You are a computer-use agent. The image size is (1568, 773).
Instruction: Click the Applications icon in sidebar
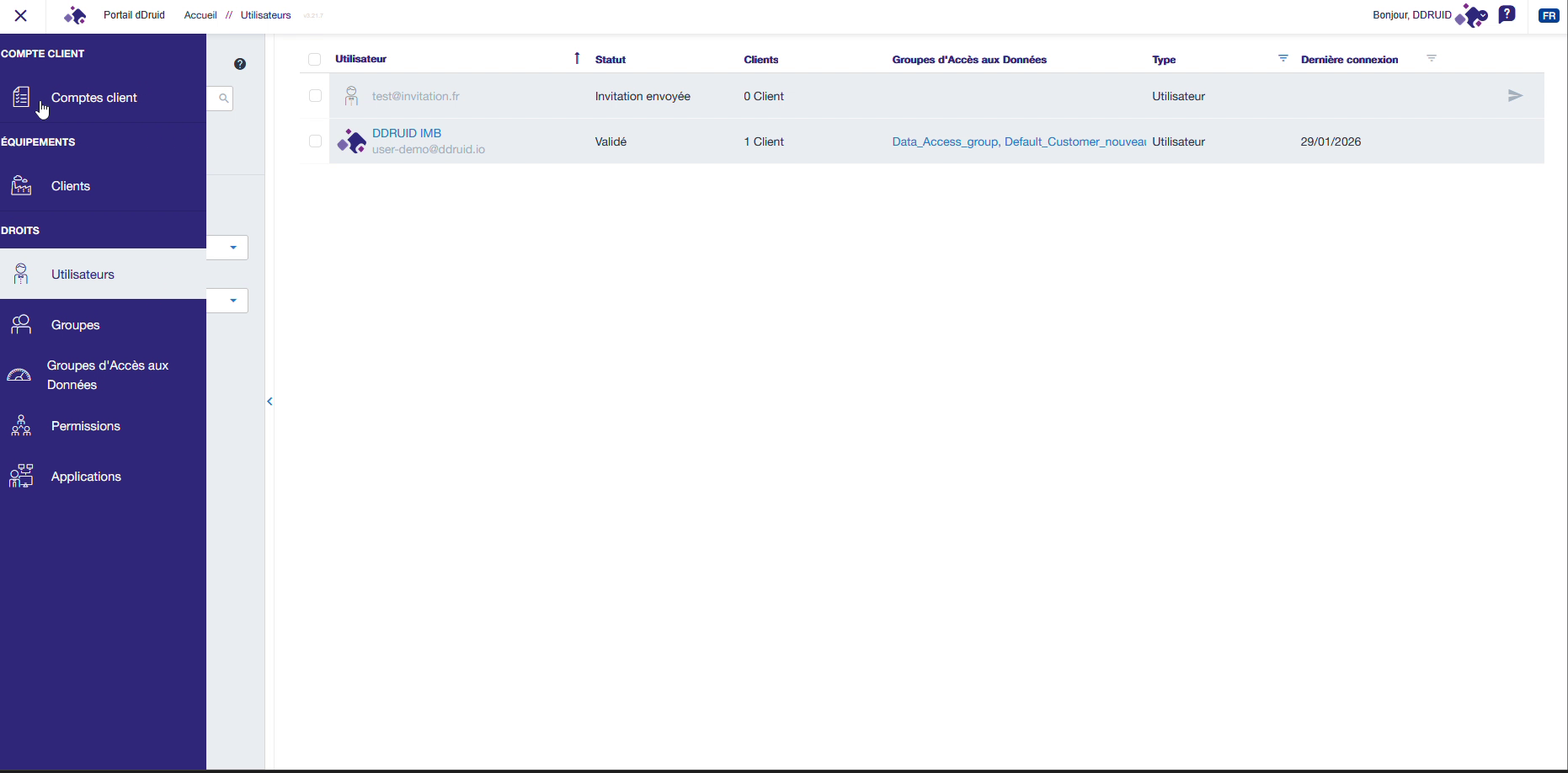tap(21, 477)
